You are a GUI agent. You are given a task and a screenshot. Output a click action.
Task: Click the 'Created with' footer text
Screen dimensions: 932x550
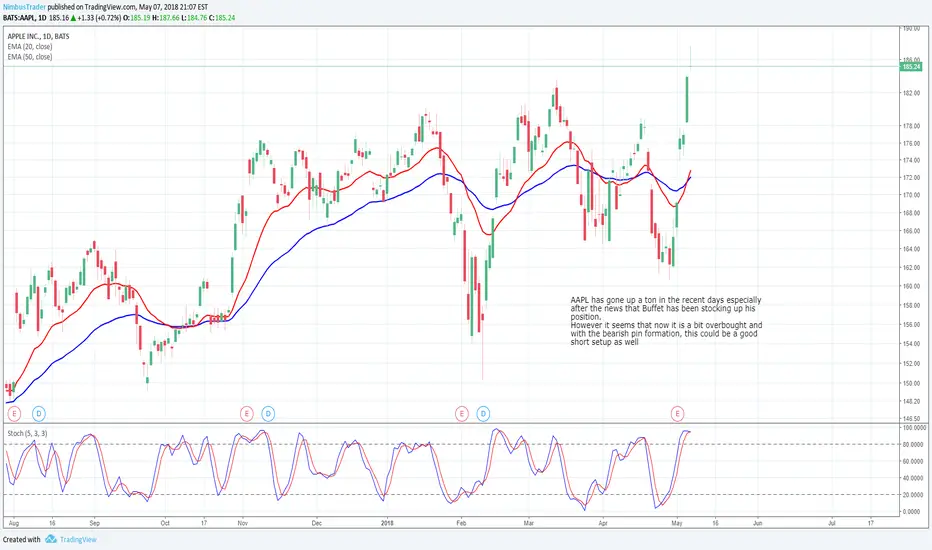tap(21, 539)
